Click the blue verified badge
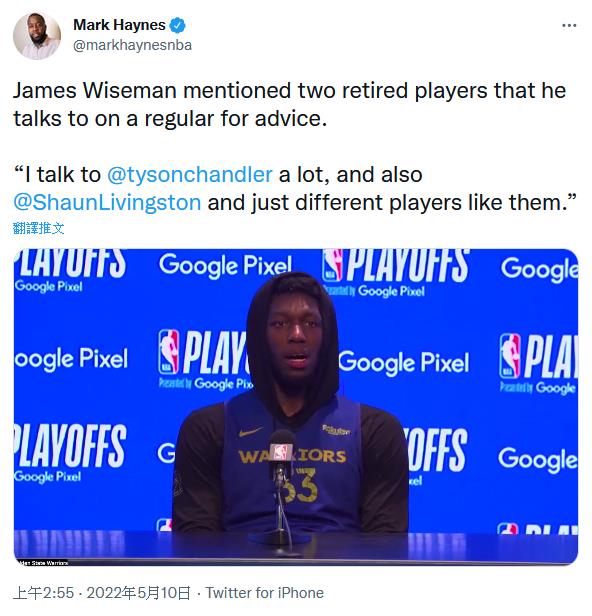The image size is (592, 616). pos(177,25)
